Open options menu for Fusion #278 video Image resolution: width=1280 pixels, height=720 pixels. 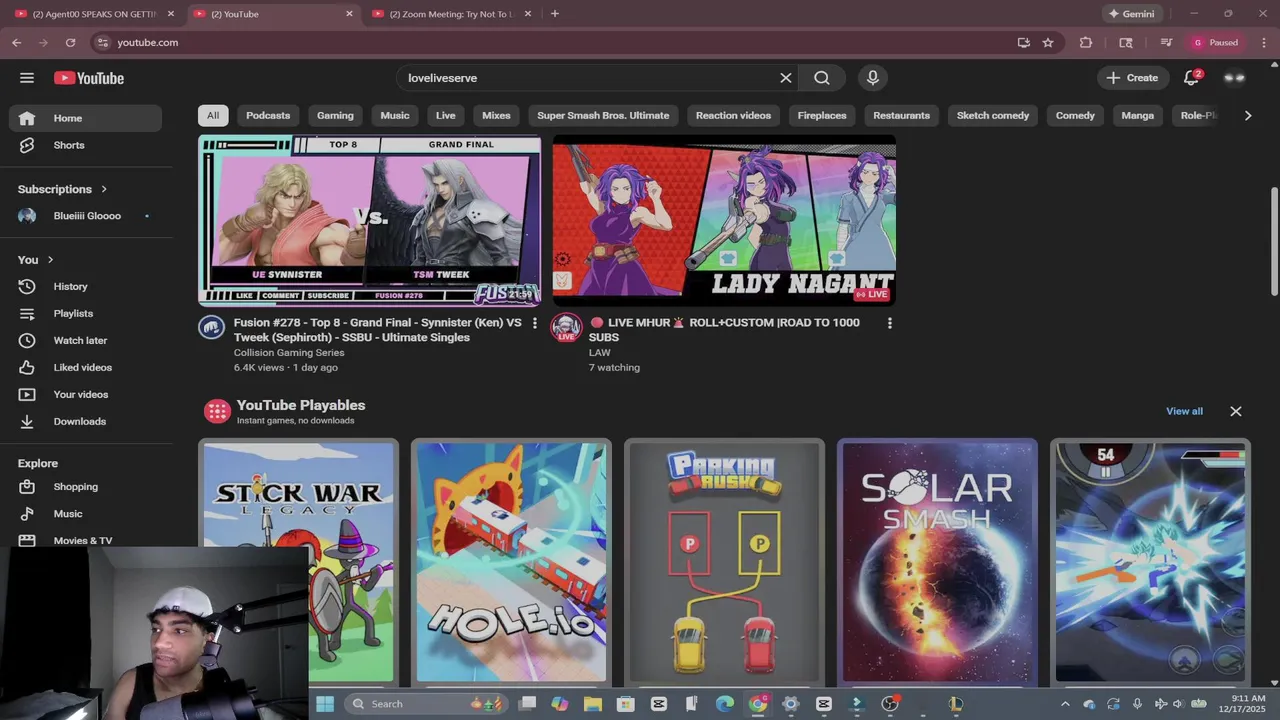click(x=534, y=323)
